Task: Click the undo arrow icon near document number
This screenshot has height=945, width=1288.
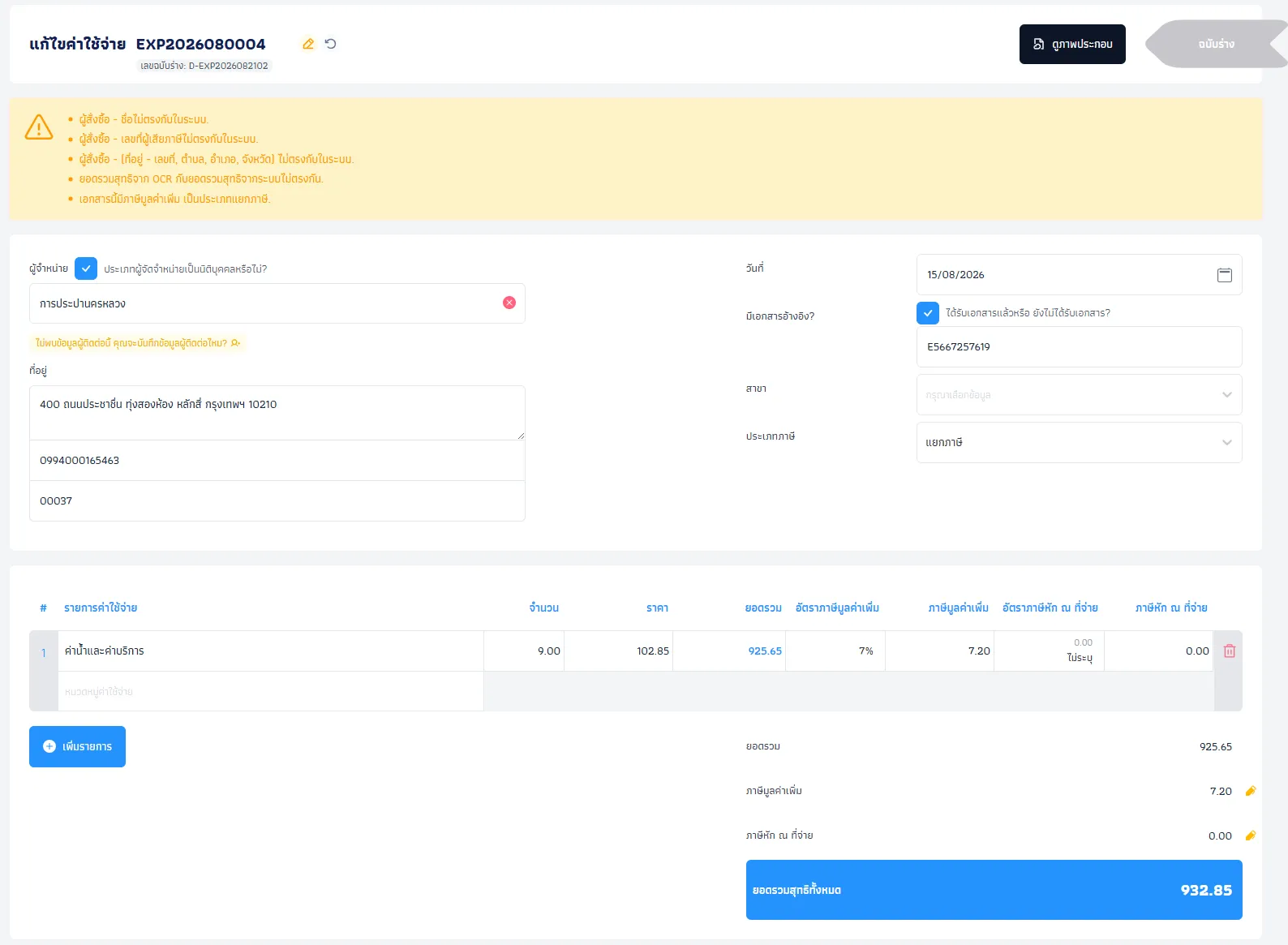Action: coord(330,44)
